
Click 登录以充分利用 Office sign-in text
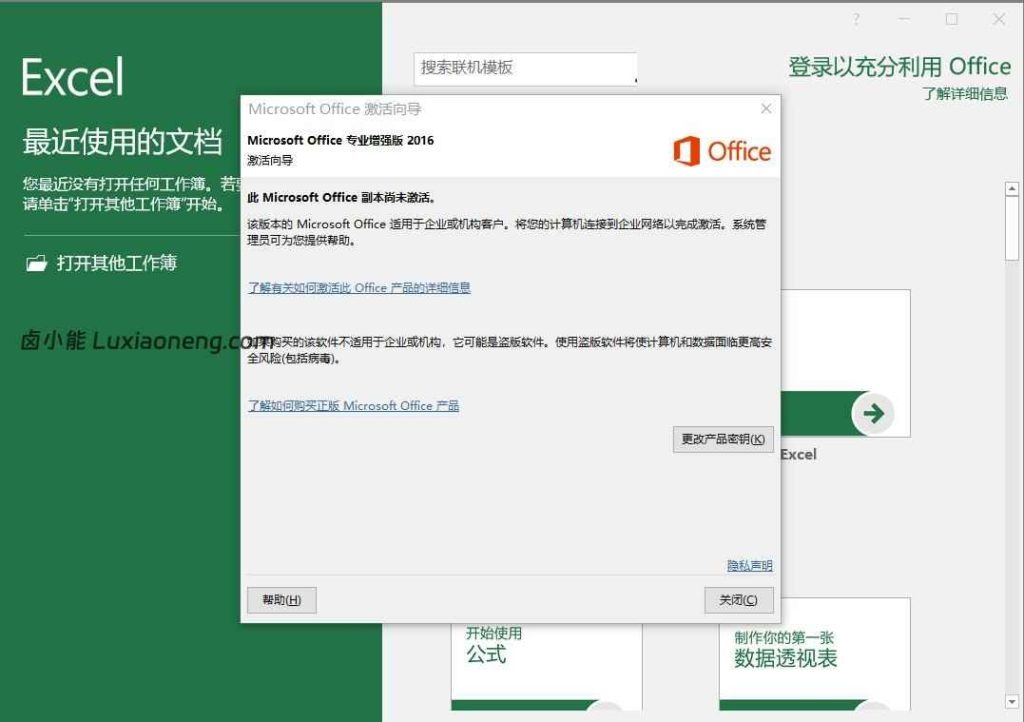click(x=899, y=67)
